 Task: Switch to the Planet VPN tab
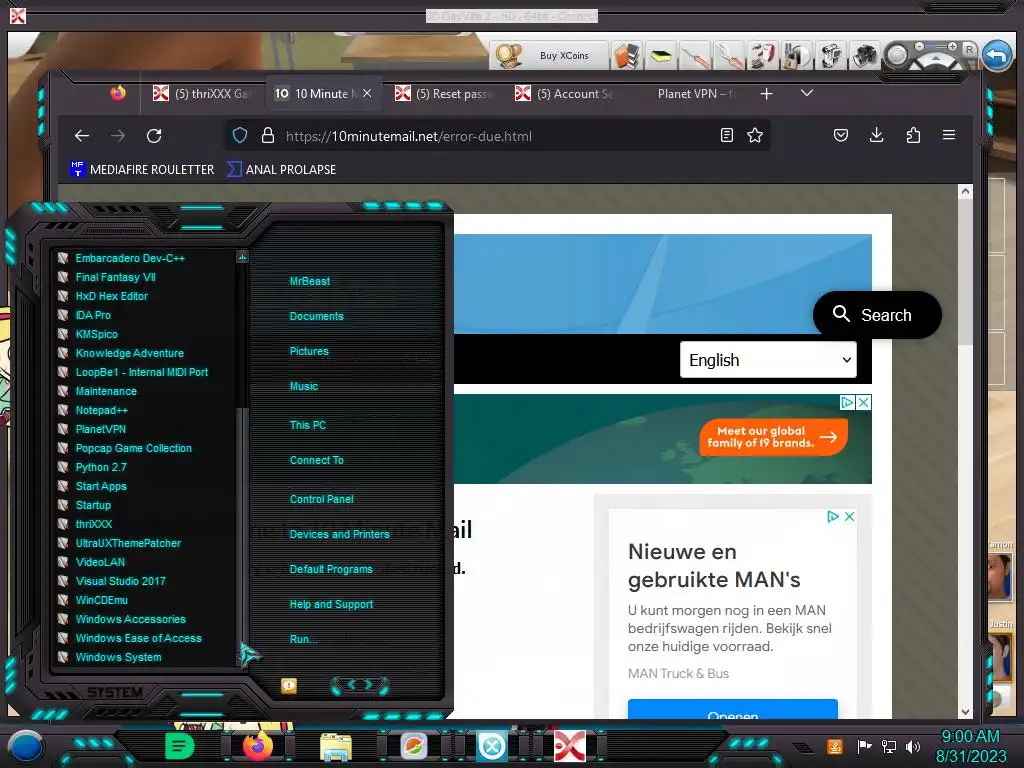click(696, 93)
